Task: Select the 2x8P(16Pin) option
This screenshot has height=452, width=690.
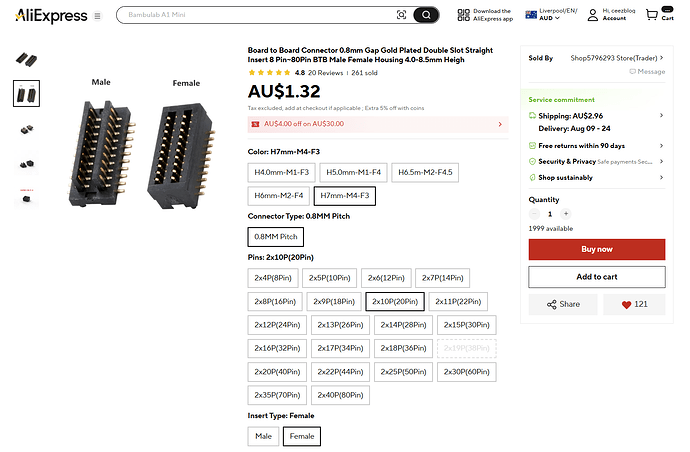Action: [275, 301]
